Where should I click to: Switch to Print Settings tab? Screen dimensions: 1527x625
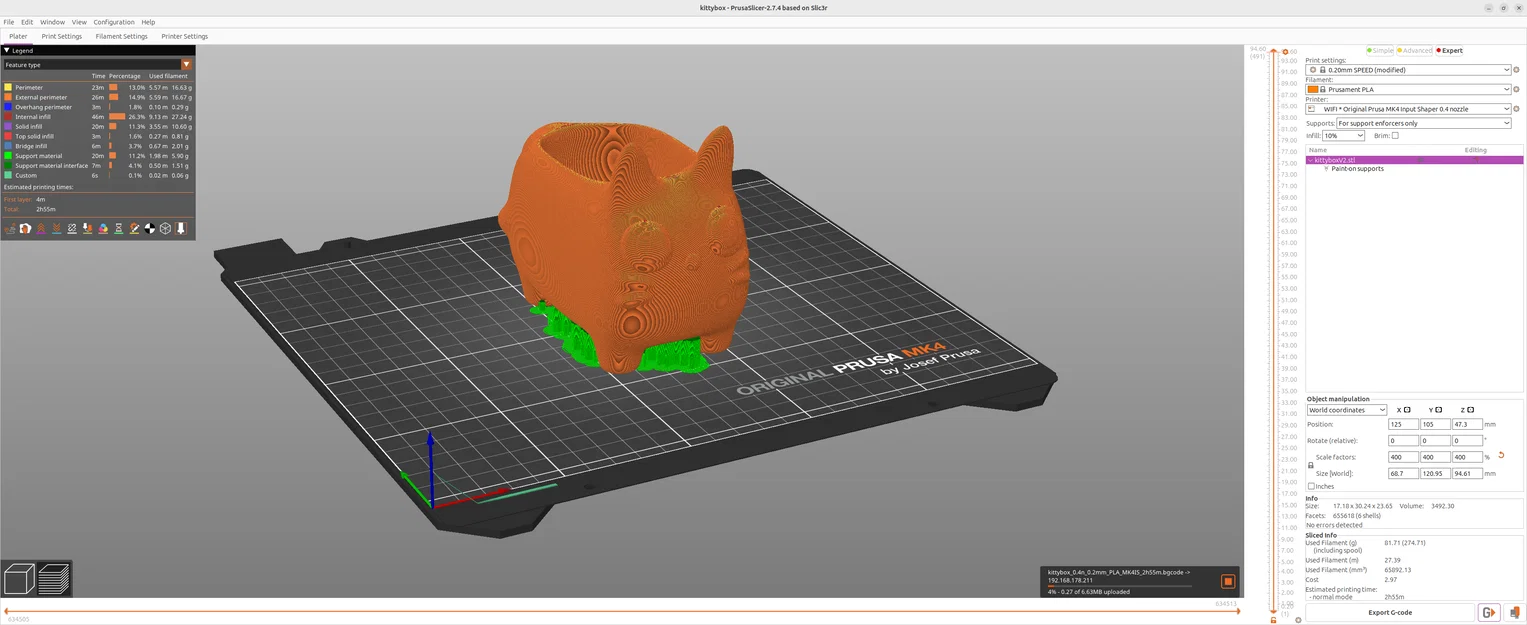click(x=62, y=36)
